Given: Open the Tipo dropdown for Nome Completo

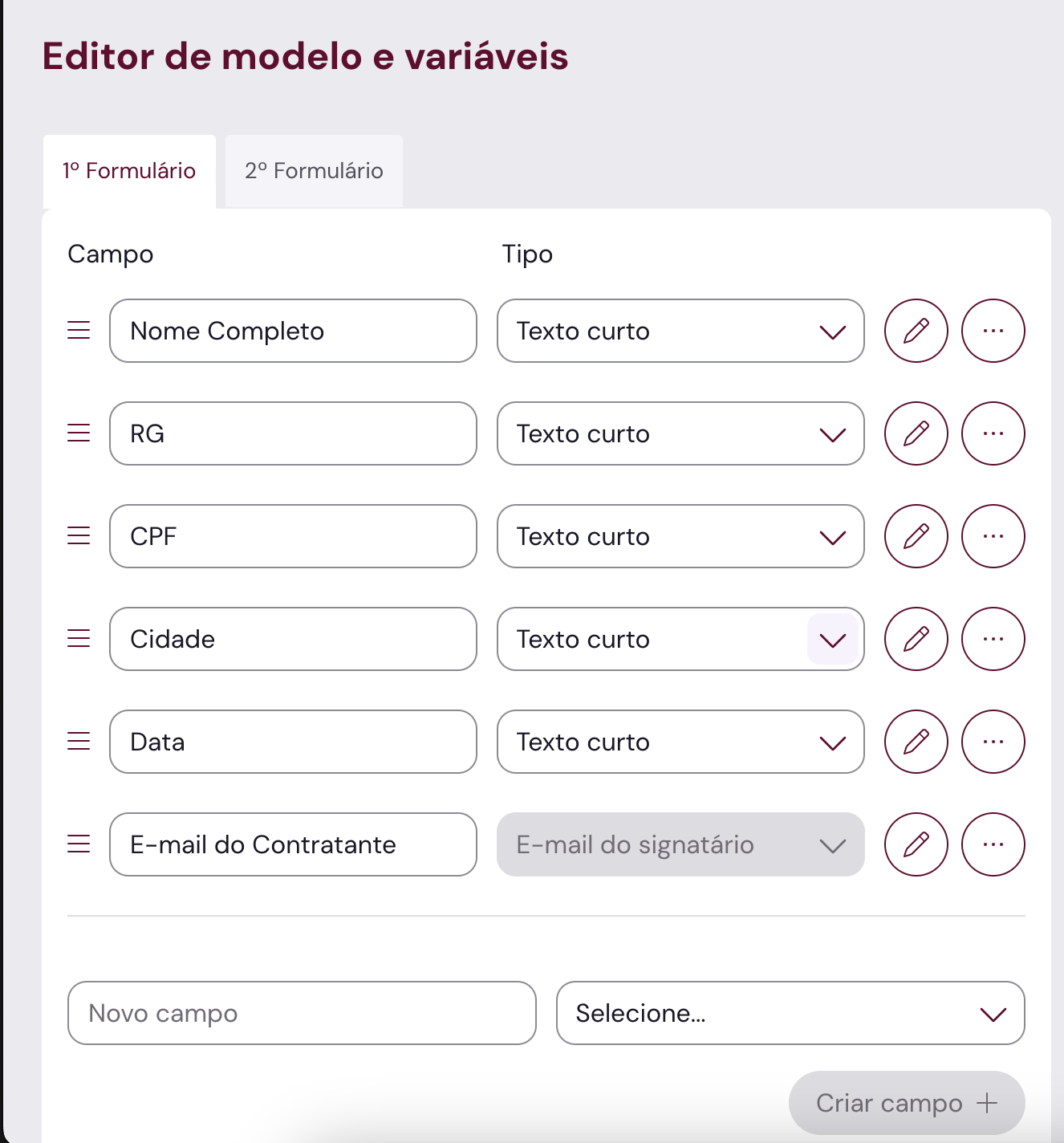Looking at the screenshot, I should point(833,331).
